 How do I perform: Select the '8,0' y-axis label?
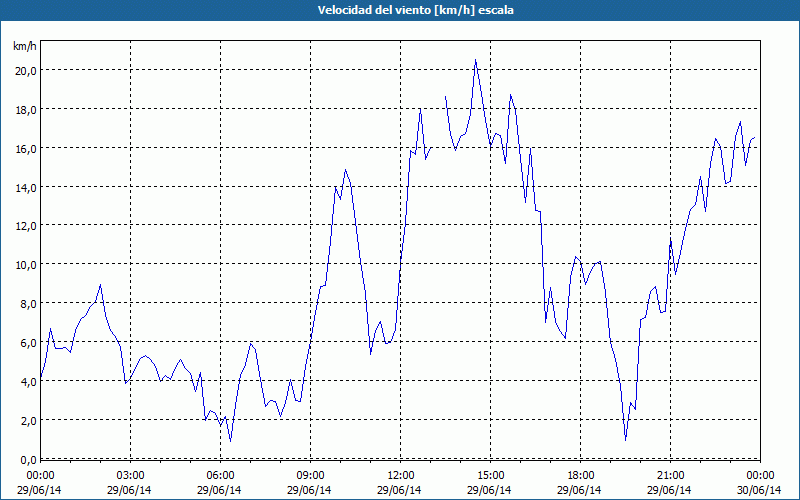pyautogui.click(x=28, y=304)
